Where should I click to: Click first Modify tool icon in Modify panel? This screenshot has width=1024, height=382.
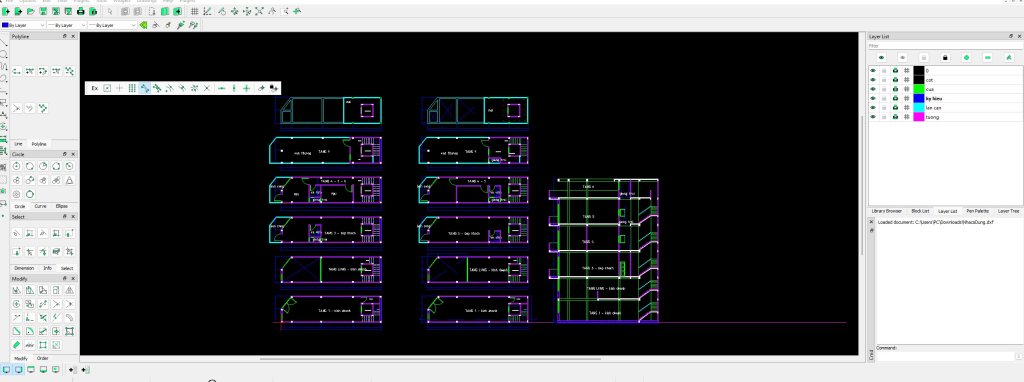(17, 290)
